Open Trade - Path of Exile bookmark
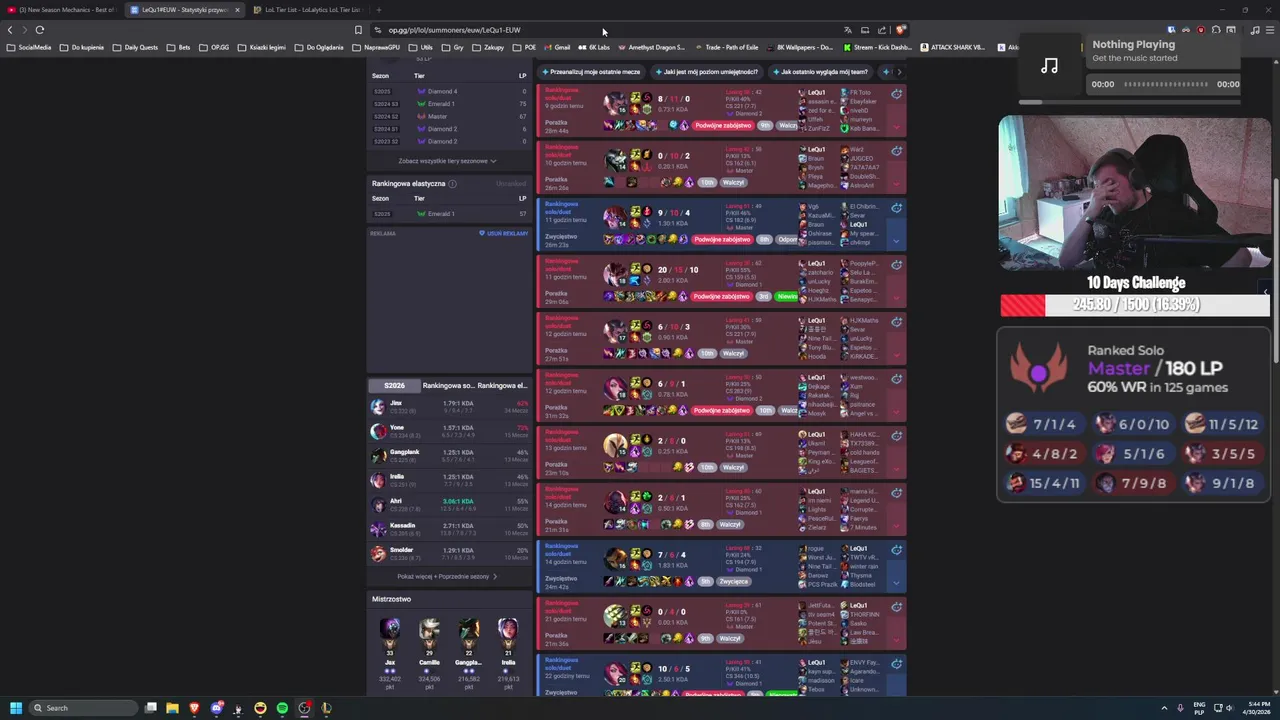Viewport: 1280px width, 720px height. (x=727, y=47)
